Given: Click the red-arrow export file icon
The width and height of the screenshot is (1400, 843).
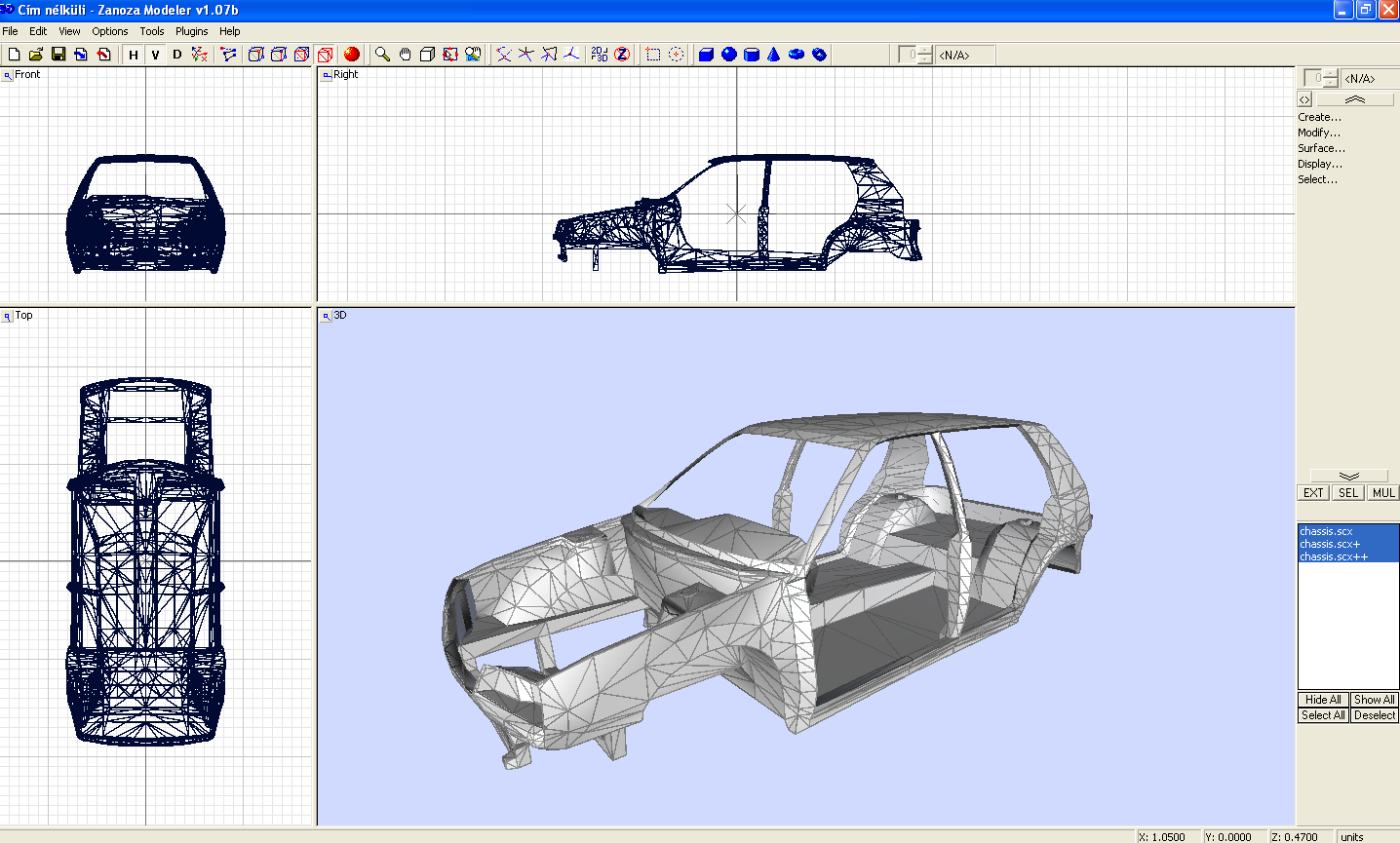Looking at the screenshot, I should click(x=103, y=55).
